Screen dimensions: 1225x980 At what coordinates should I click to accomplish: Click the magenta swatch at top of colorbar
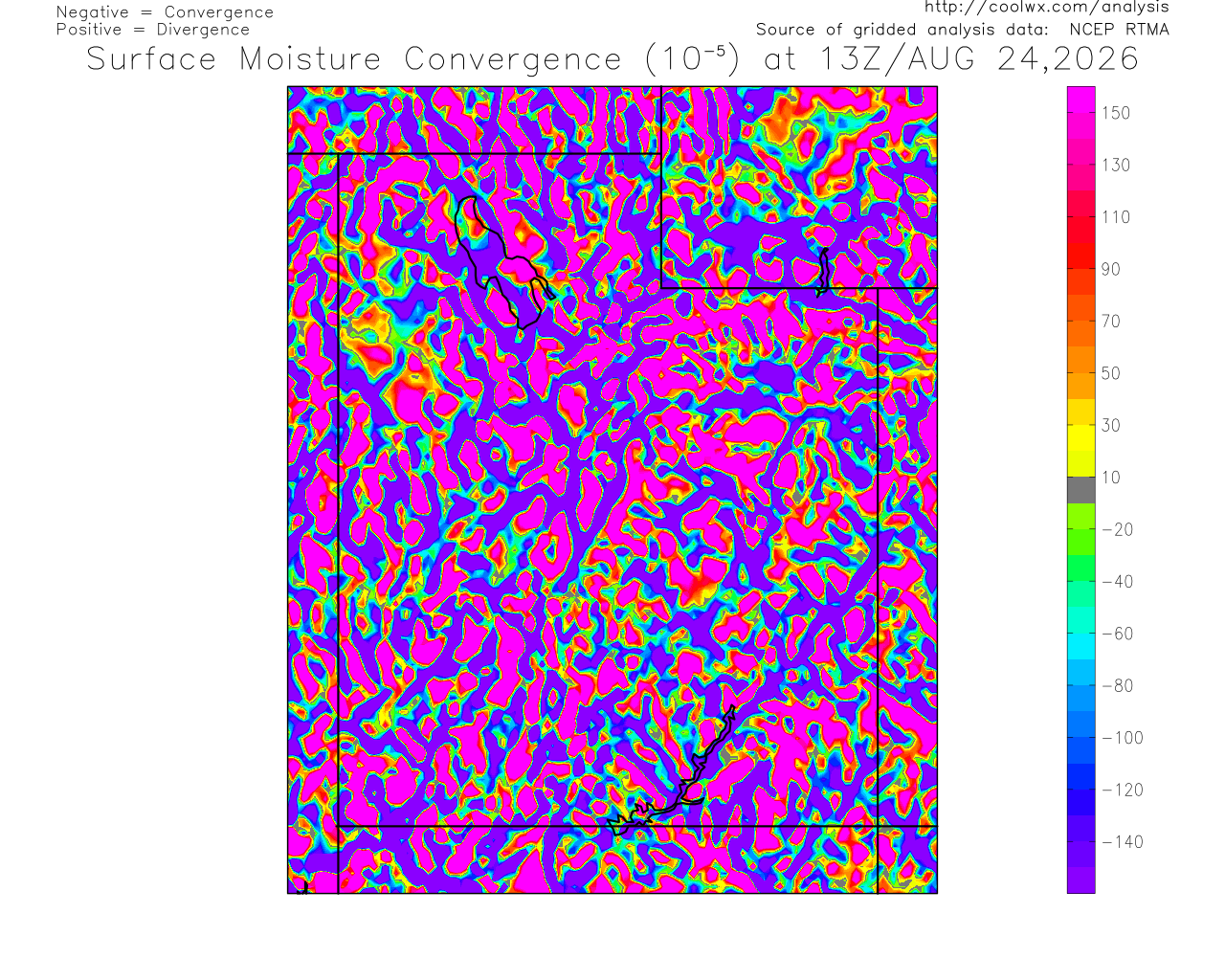click(1081, 100)
